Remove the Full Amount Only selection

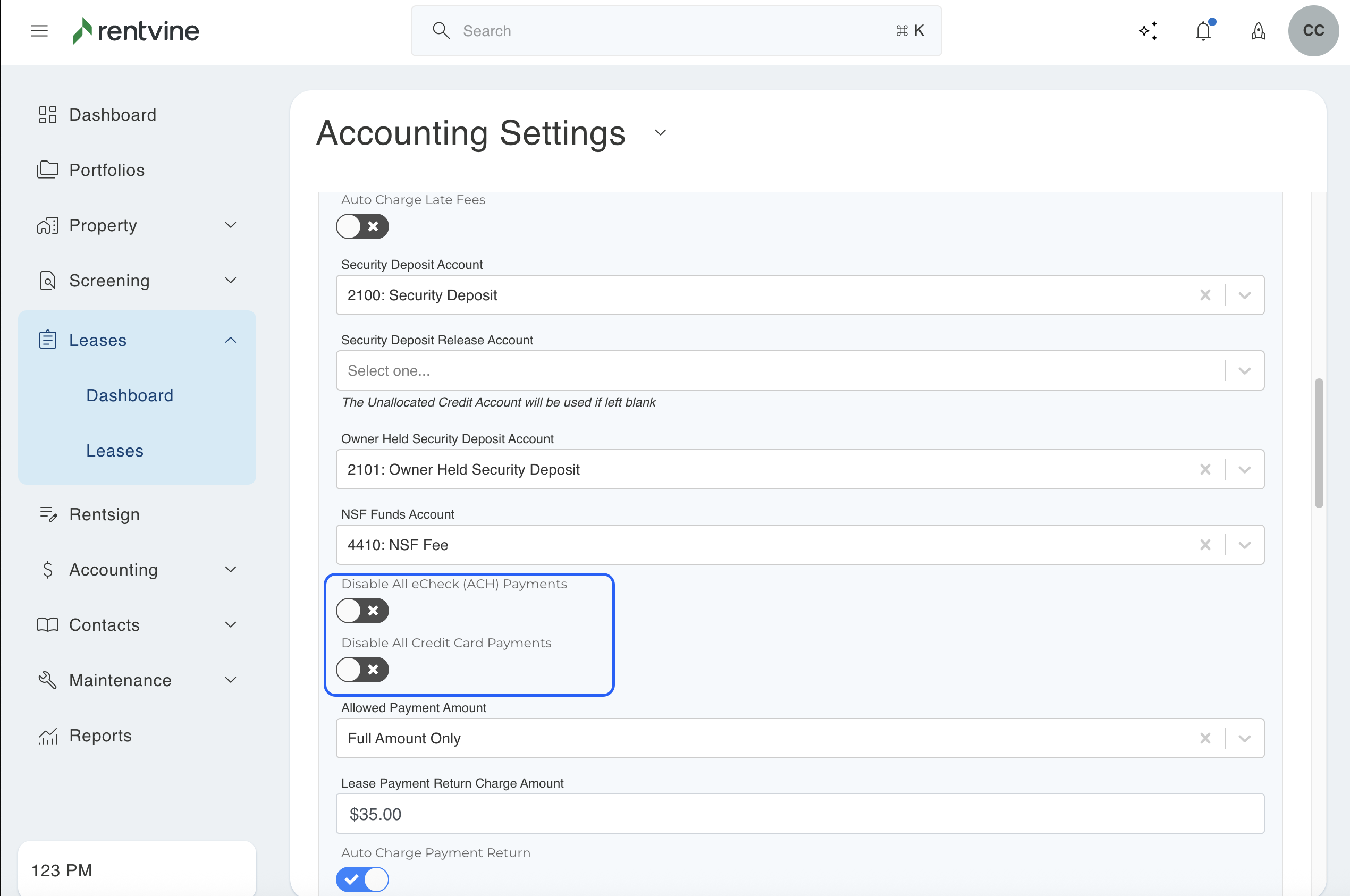tap(1205, 738)
